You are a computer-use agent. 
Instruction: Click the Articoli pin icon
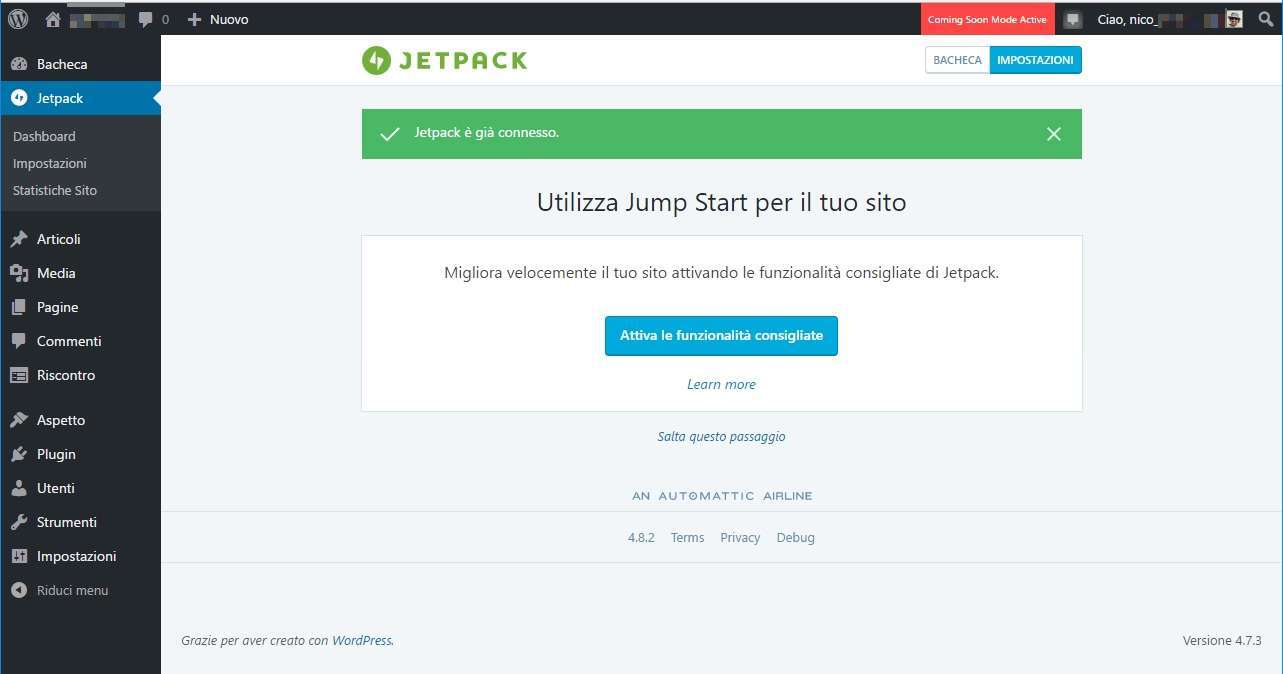tap(19, 239)
